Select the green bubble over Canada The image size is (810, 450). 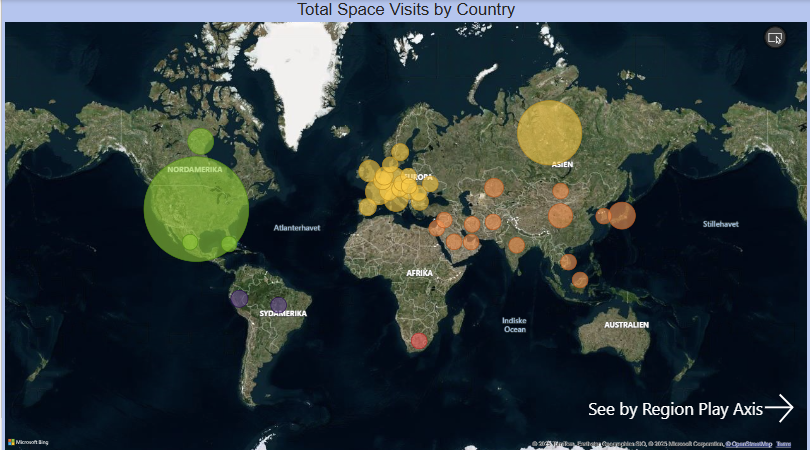(200, 142)
